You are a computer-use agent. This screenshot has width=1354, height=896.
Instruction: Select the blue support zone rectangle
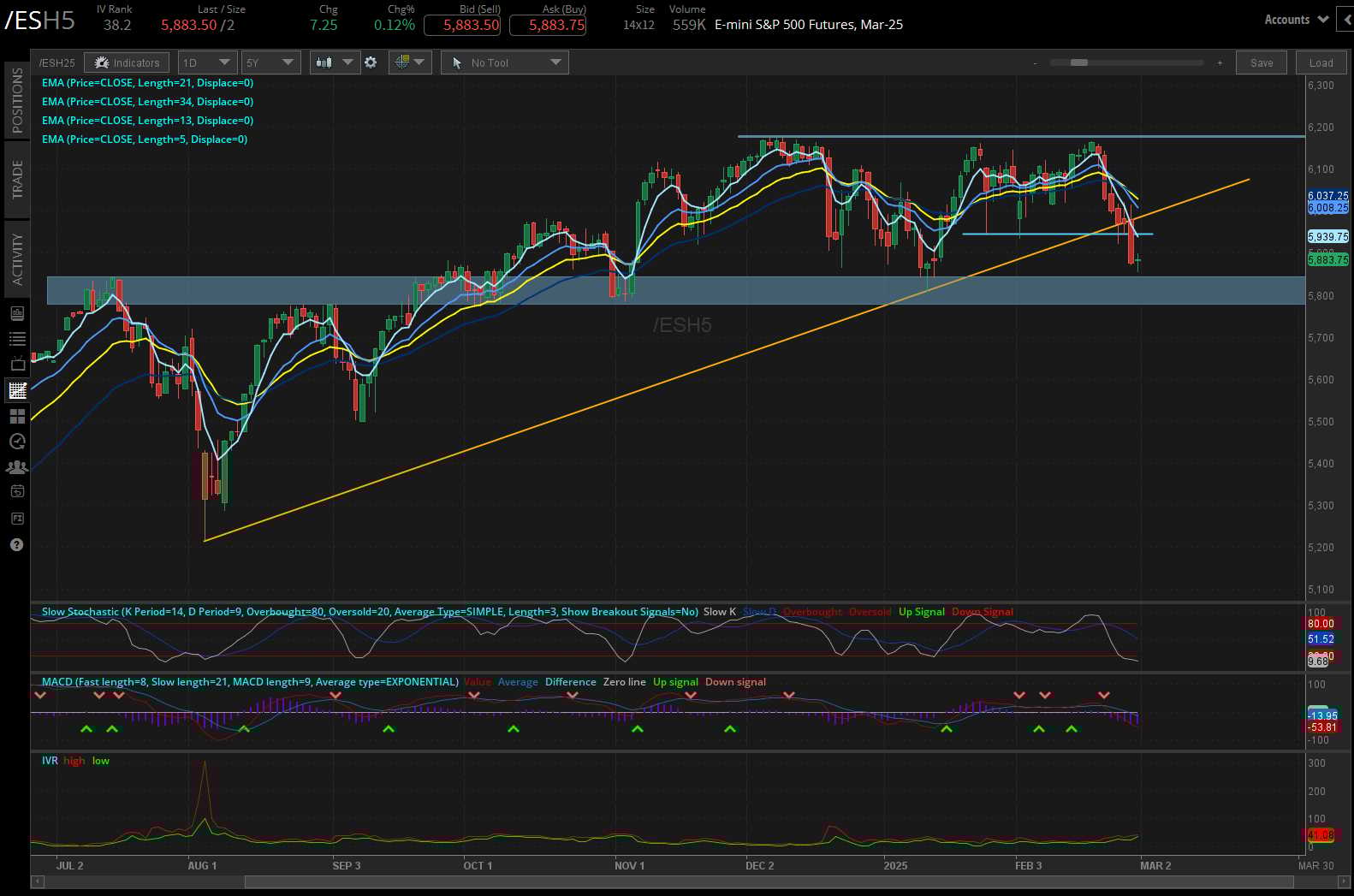(x=676, y=290)
